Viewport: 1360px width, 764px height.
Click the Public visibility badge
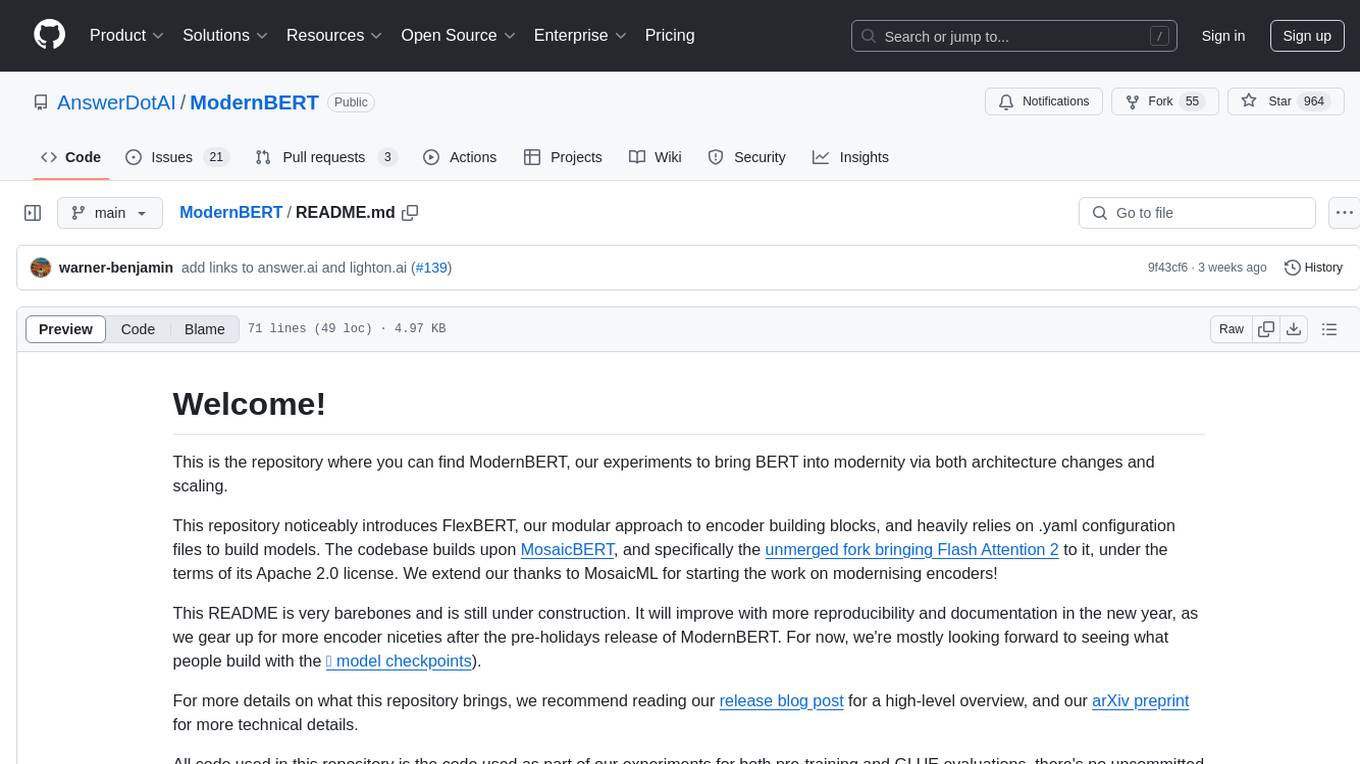tap(351, 102)
